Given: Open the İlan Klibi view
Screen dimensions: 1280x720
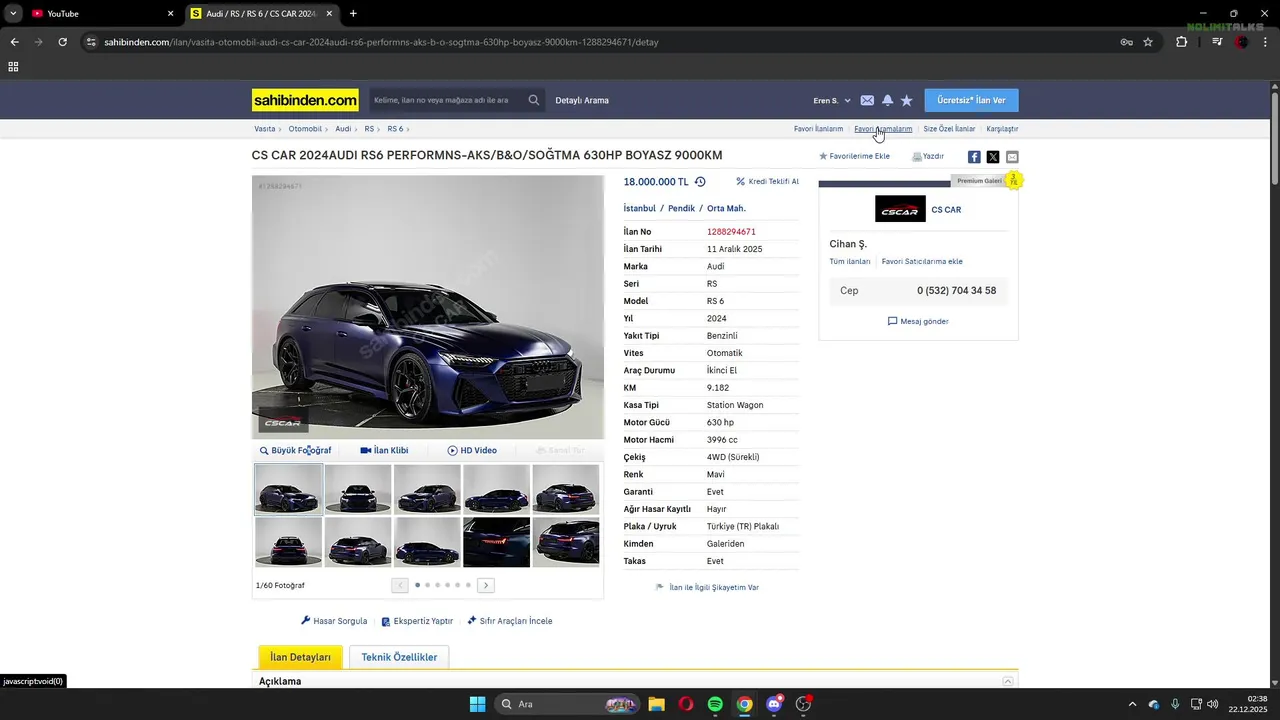Looking at the screenshot, I should point(384,450).
